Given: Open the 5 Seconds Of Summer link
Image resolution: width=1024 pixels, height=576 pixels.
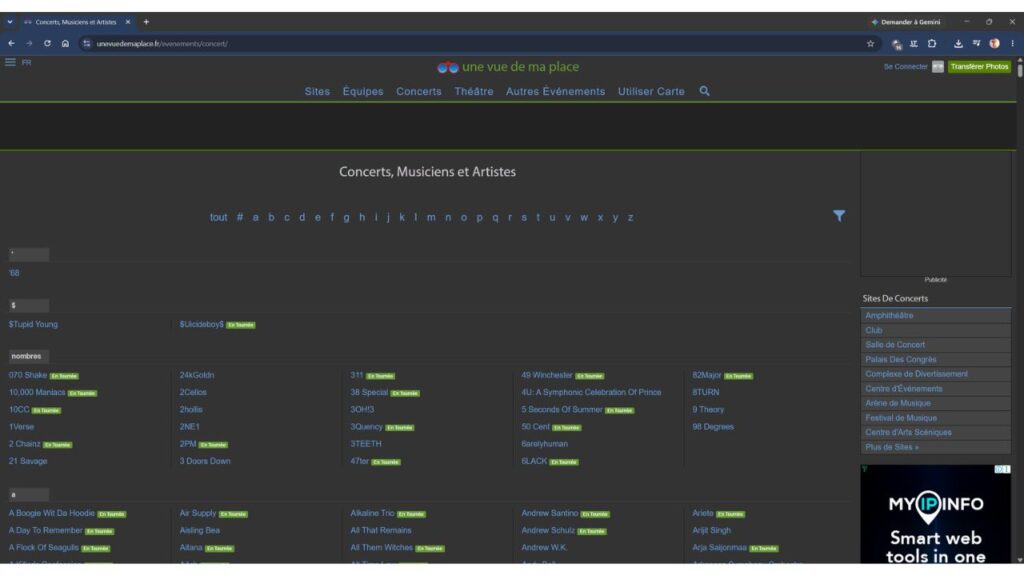Looking at the screenshot, I should click(x=562, y=409).
